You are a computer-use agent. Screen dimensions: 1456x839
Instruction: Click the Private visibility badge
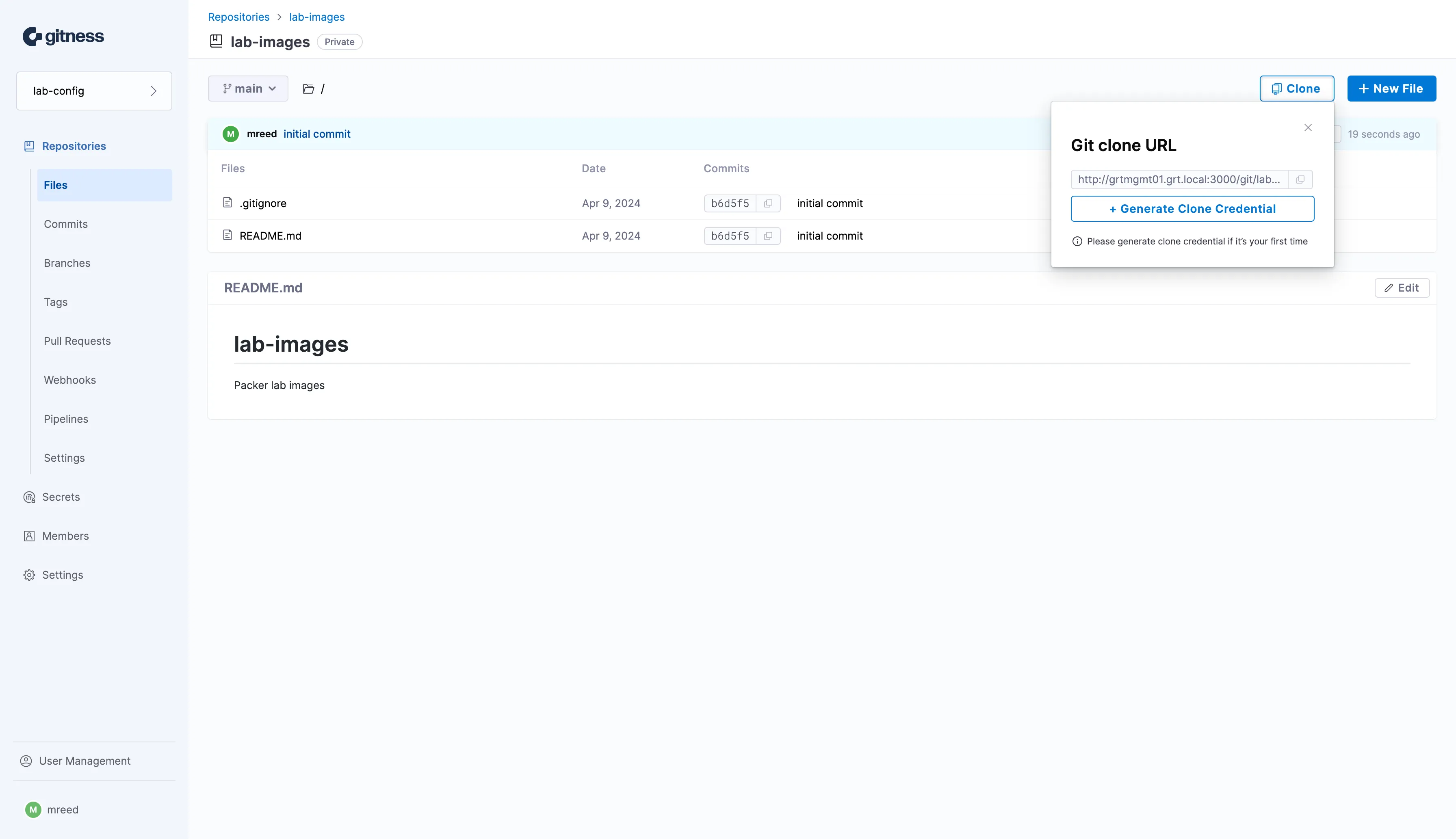tap(340, 42)
